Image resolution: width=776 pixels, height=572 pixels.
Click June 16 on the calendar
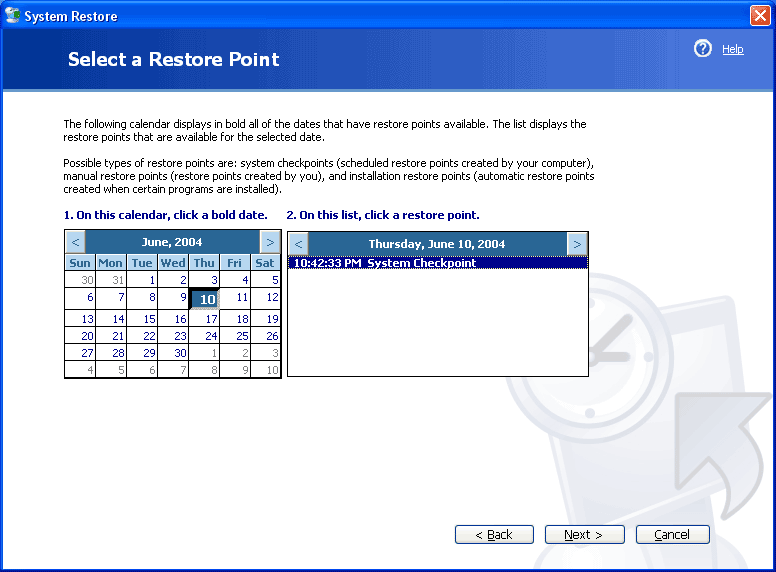click(173, 319)
